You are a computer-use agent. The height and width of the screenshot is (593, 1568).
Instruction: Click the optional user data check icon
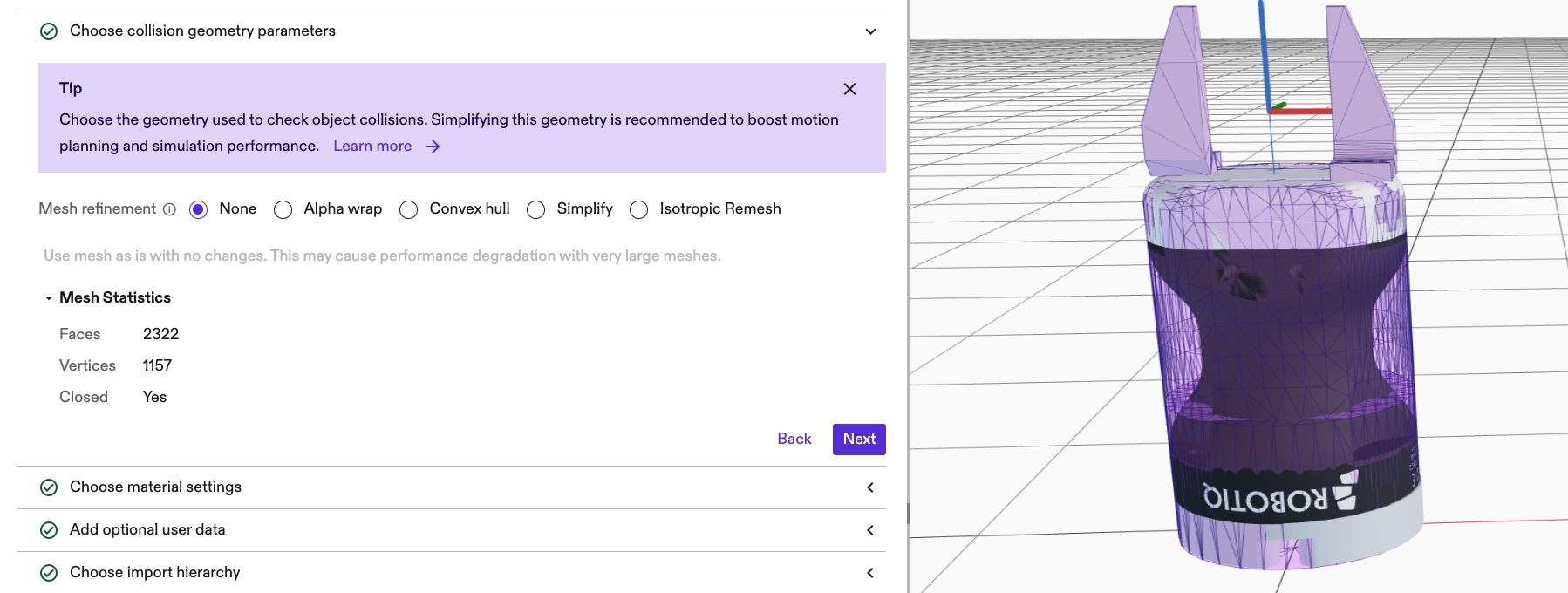pos(50,530)
